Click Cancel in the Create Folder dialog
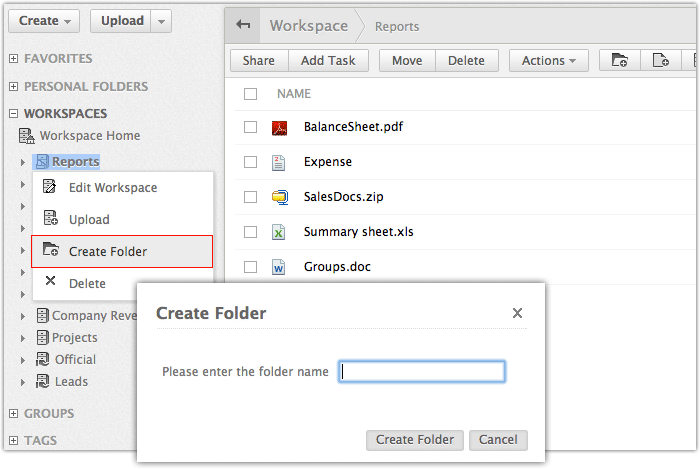This screenshot has height=469, width=700. pyautogui.click(x=498, y=440)
